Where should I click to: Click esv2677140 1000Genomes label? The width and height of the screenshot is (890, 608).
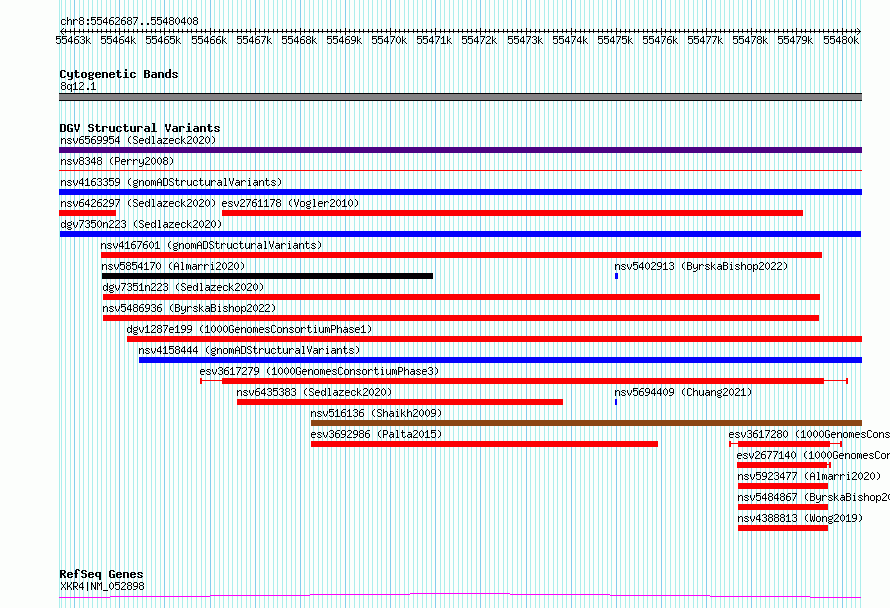pyautogui.click(x=813, y=455)
